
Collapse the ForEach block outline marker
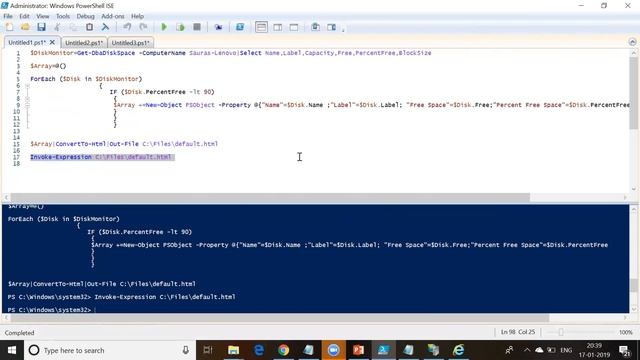tap(27, 86)
